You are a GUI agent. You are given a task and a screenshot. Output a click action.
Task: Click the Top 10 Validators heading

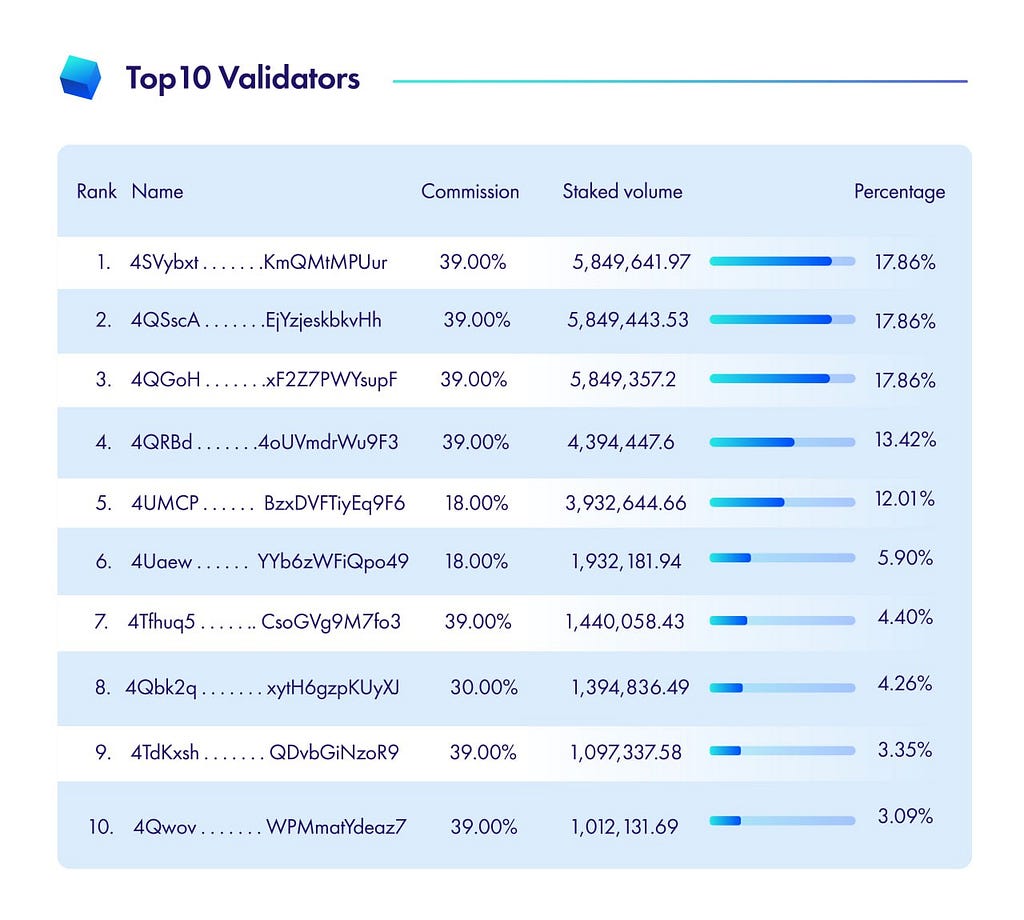(x=242, y=78)
